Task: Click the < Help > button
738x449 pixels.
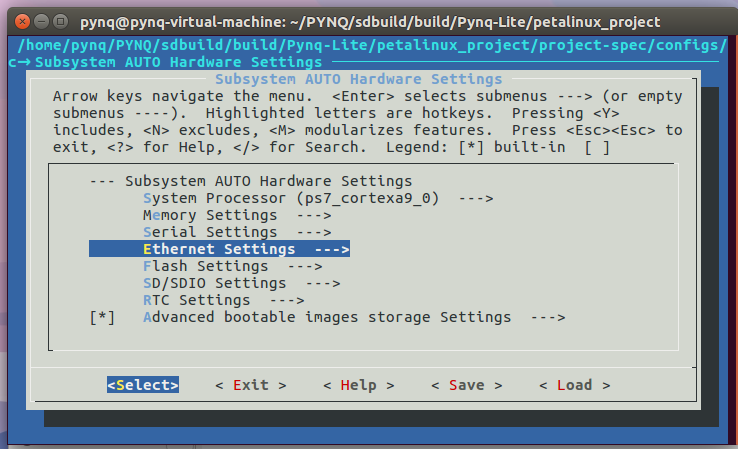Action: [x=359, y=385]
